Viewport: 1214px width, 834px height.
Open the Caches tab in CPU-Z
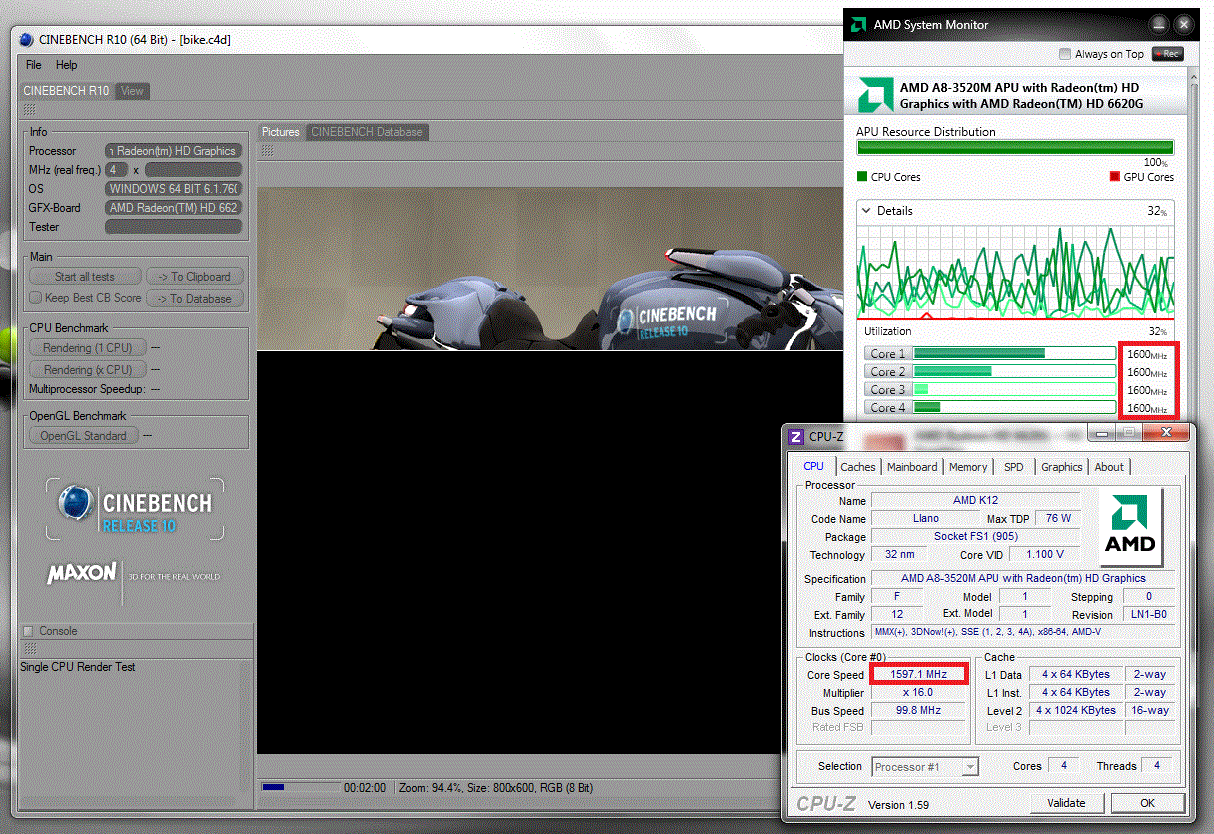coord(858,467)
